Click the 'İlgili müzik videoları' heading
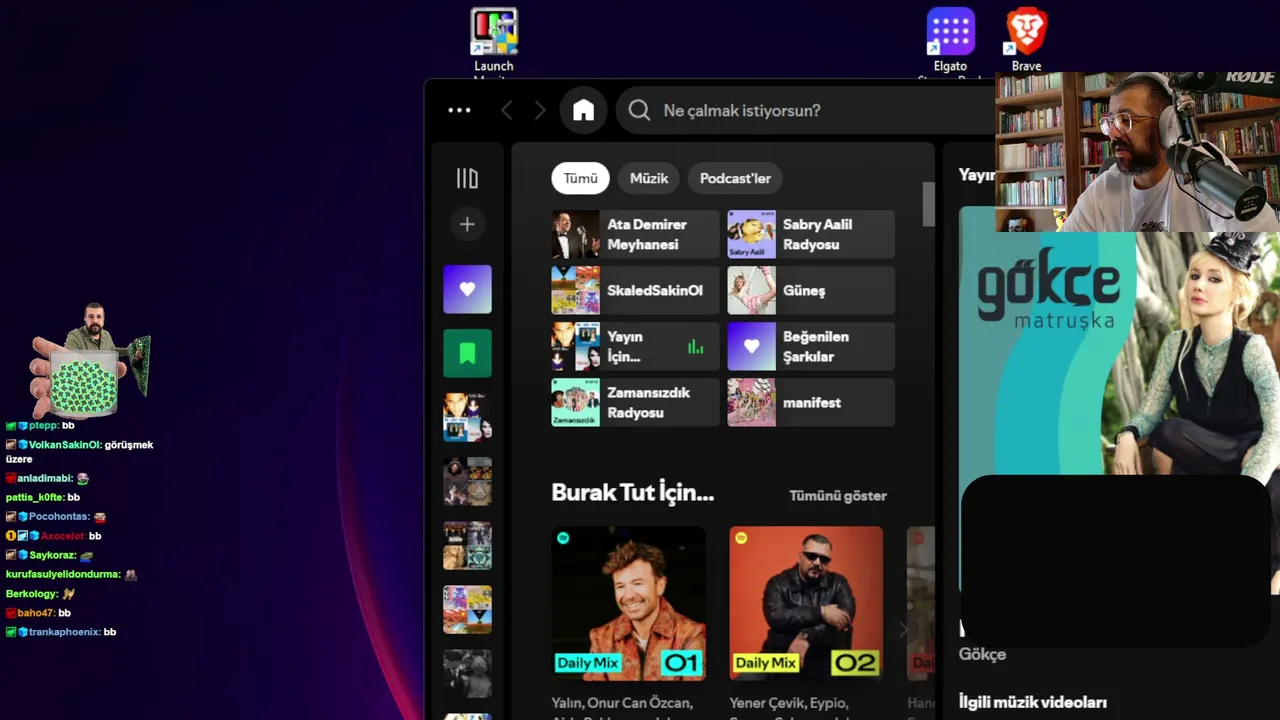Viewport: 1280px width, 720px height. pyautogui.click(x=1032, y=702)
